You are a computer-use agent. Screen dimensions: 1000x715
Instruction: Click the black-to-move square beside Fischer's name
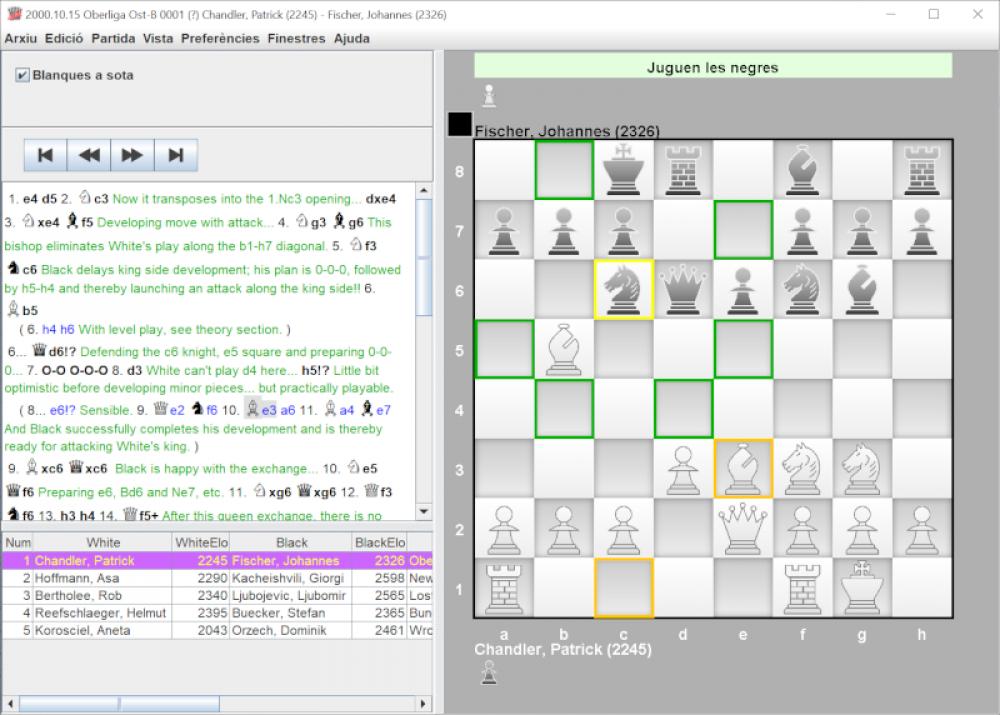(458, 123)
